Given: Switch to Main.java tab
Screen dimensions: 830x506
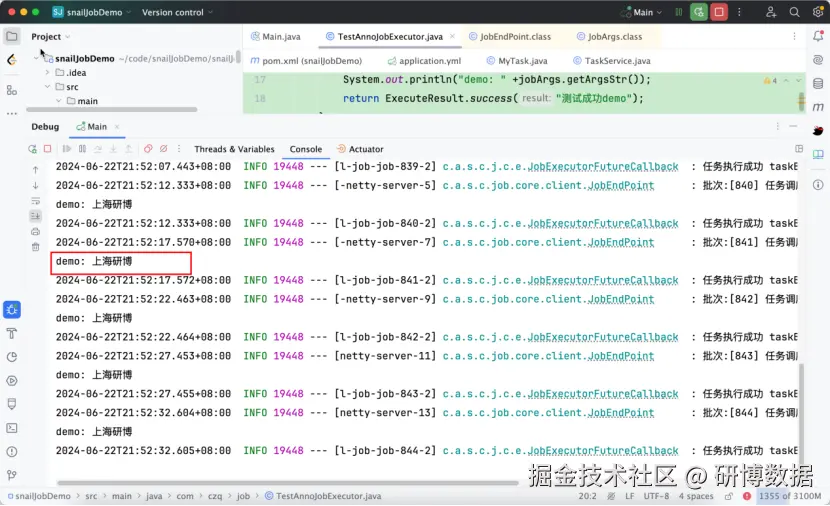Looking at the screenshot, I should (275, 37).
